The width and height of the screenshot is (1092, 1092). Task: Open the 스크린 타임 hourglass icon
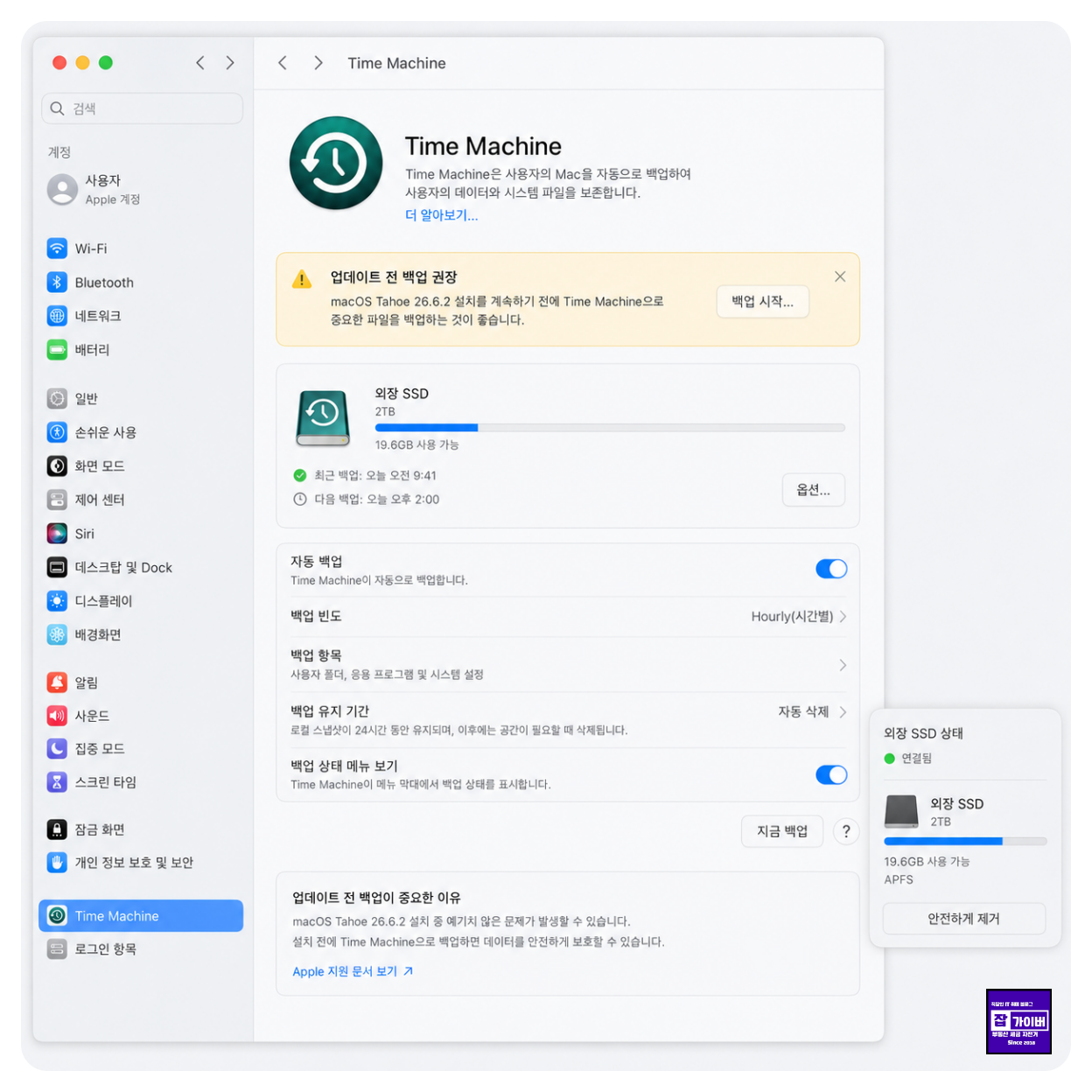click(x=57, y=782)
